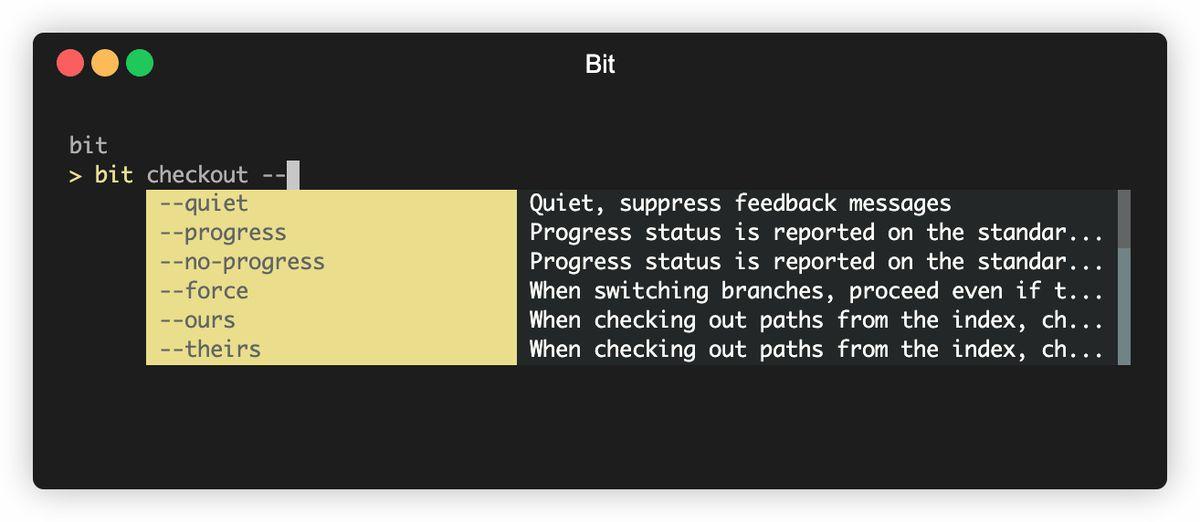The width and height of the screenshot is (1200, 522).
Task: Click the red close window button
Action: (70, 63)
